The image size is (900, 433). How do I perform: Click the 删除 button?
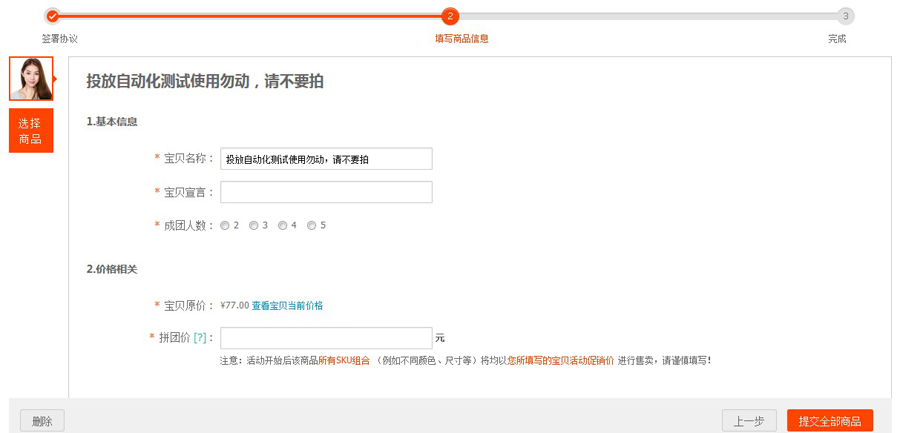(42, 422)
